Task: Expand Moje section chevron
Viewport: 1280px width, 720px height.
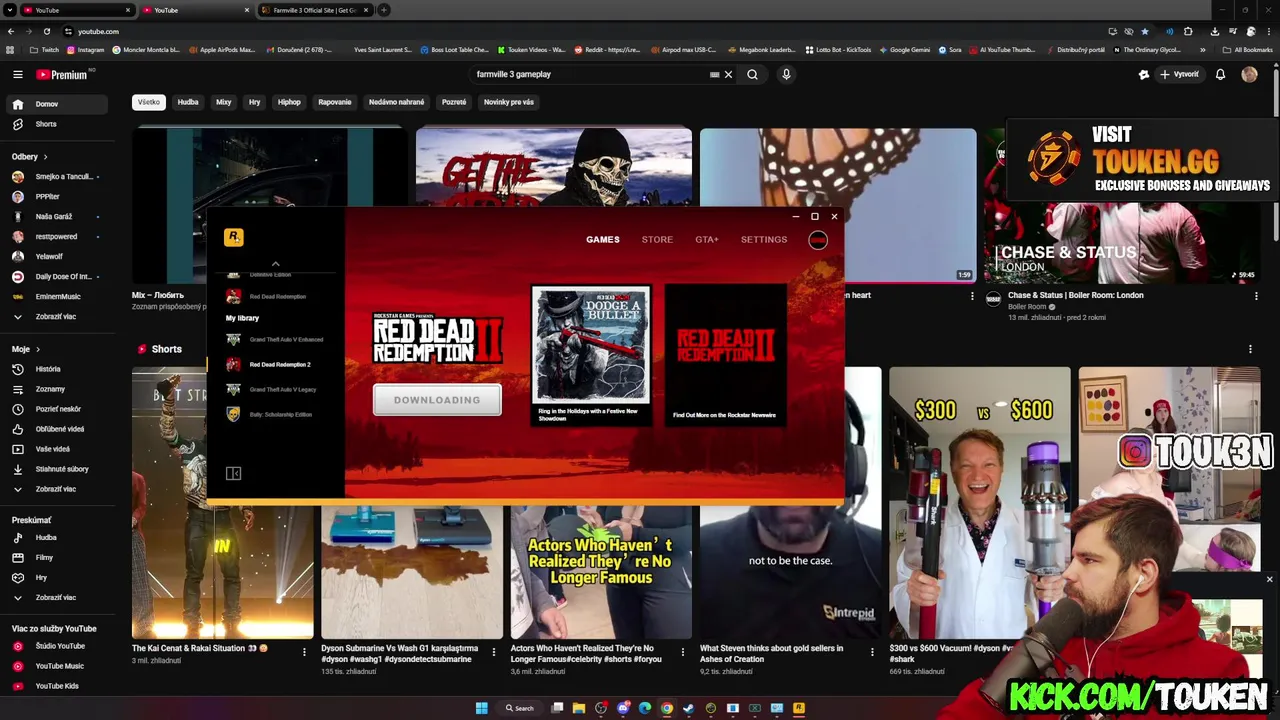Action: pos(38,350)
